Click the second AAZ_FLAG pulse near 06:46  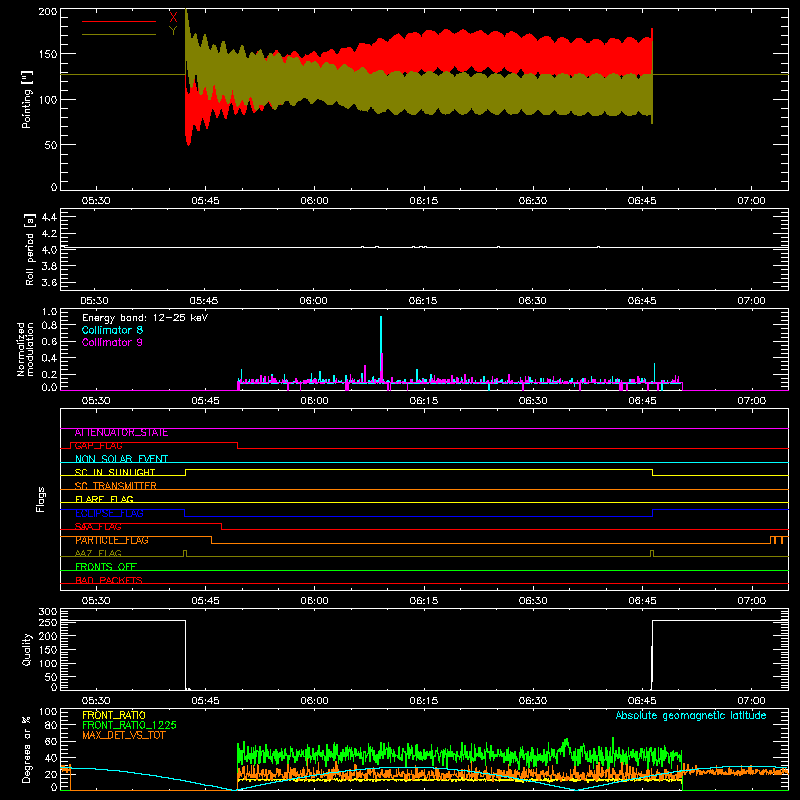click(652, 553)
